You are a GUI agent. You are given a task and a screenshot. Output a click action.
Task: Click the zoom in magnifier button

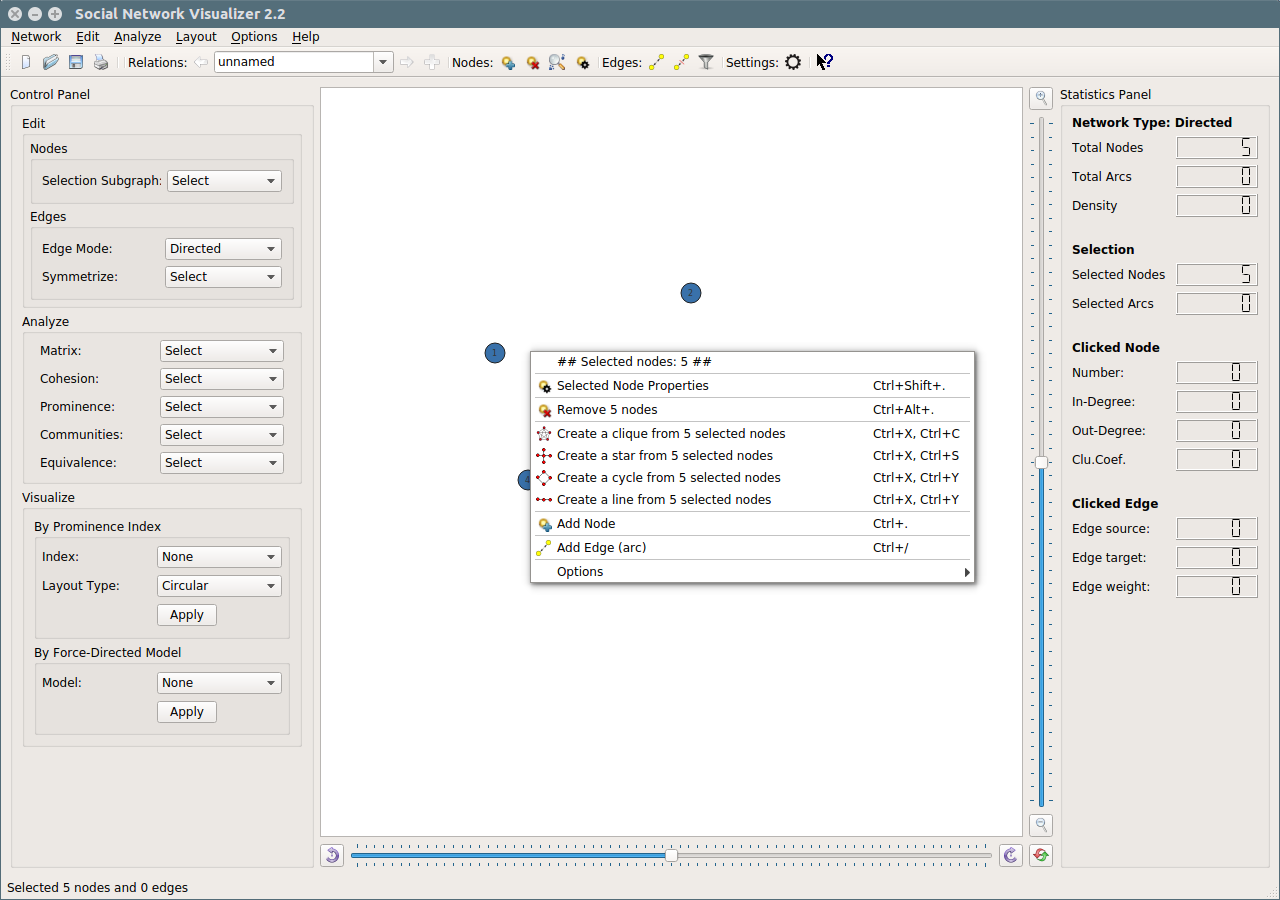coord(1041,98)
